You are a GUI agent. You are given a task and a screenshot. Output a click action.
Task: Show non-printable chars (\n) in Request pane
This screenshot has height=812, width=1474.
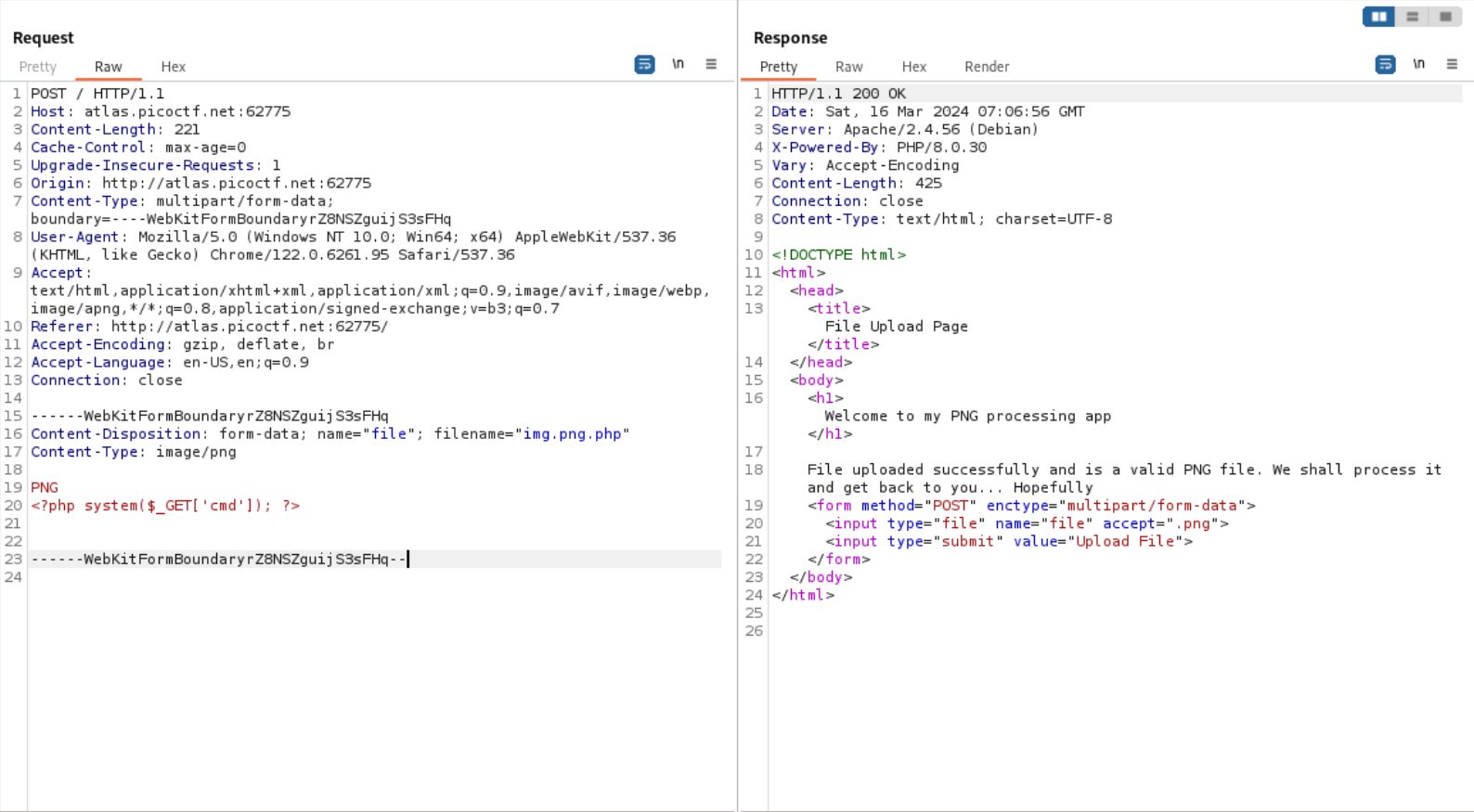click(679, 64)
